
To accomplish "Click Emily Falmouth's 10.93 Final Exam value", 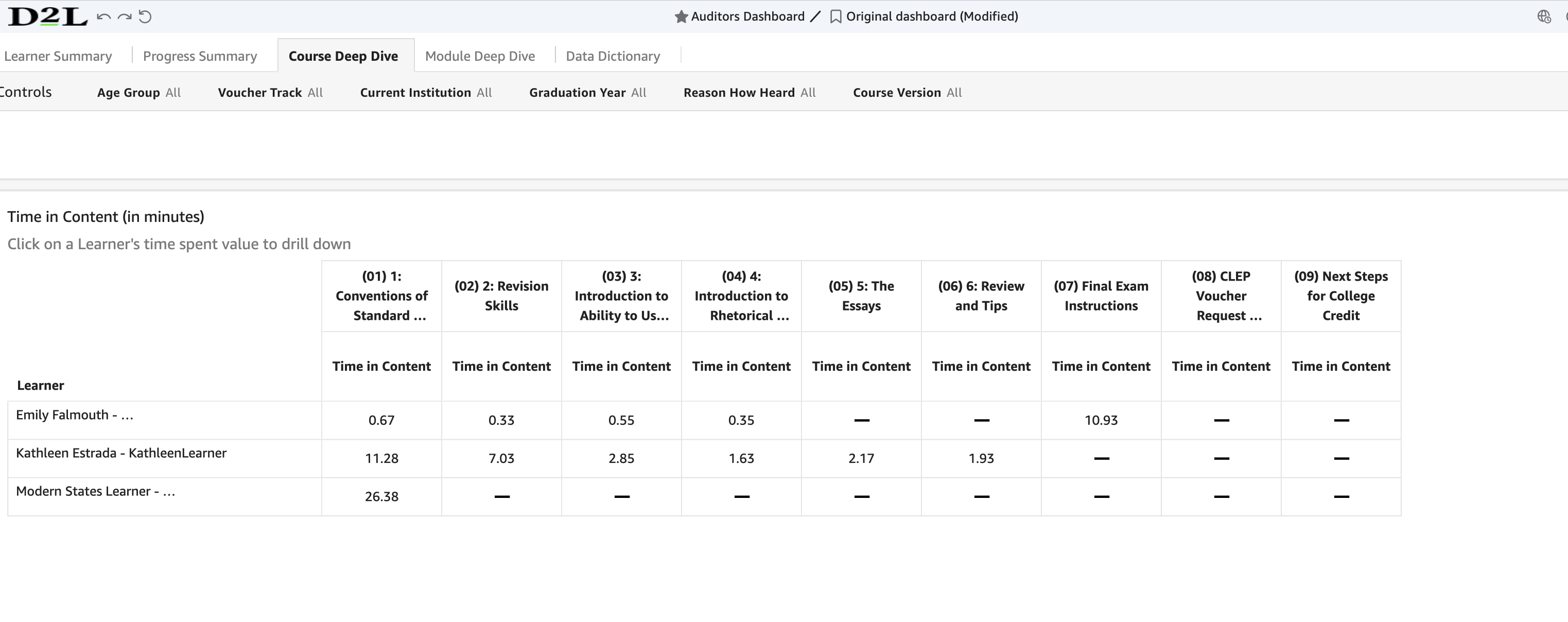I will pyautogui.click(x=1101, y=420).
